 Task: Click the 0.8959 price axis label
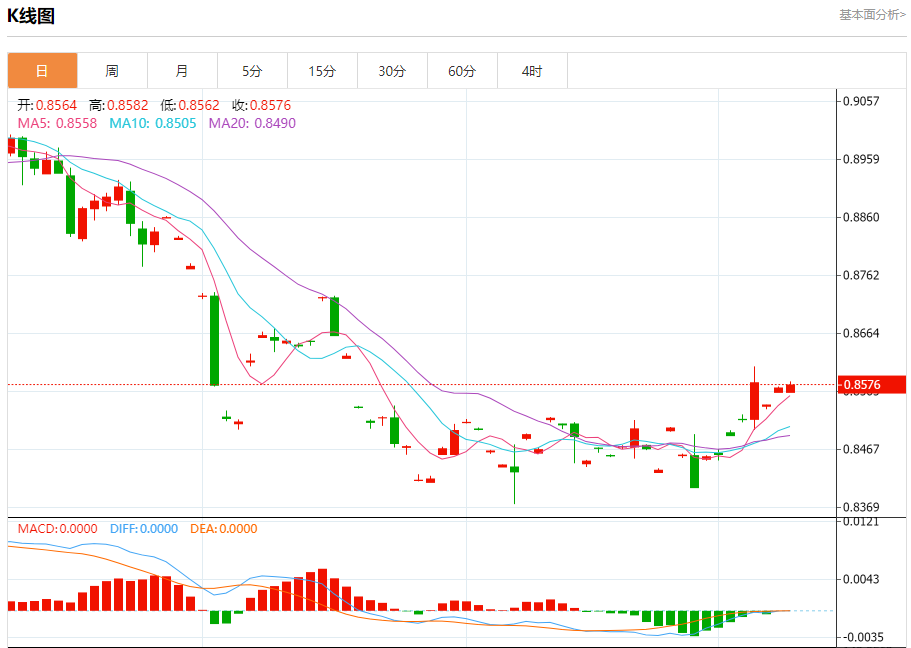pyautogui.click(x=861, y=159)
